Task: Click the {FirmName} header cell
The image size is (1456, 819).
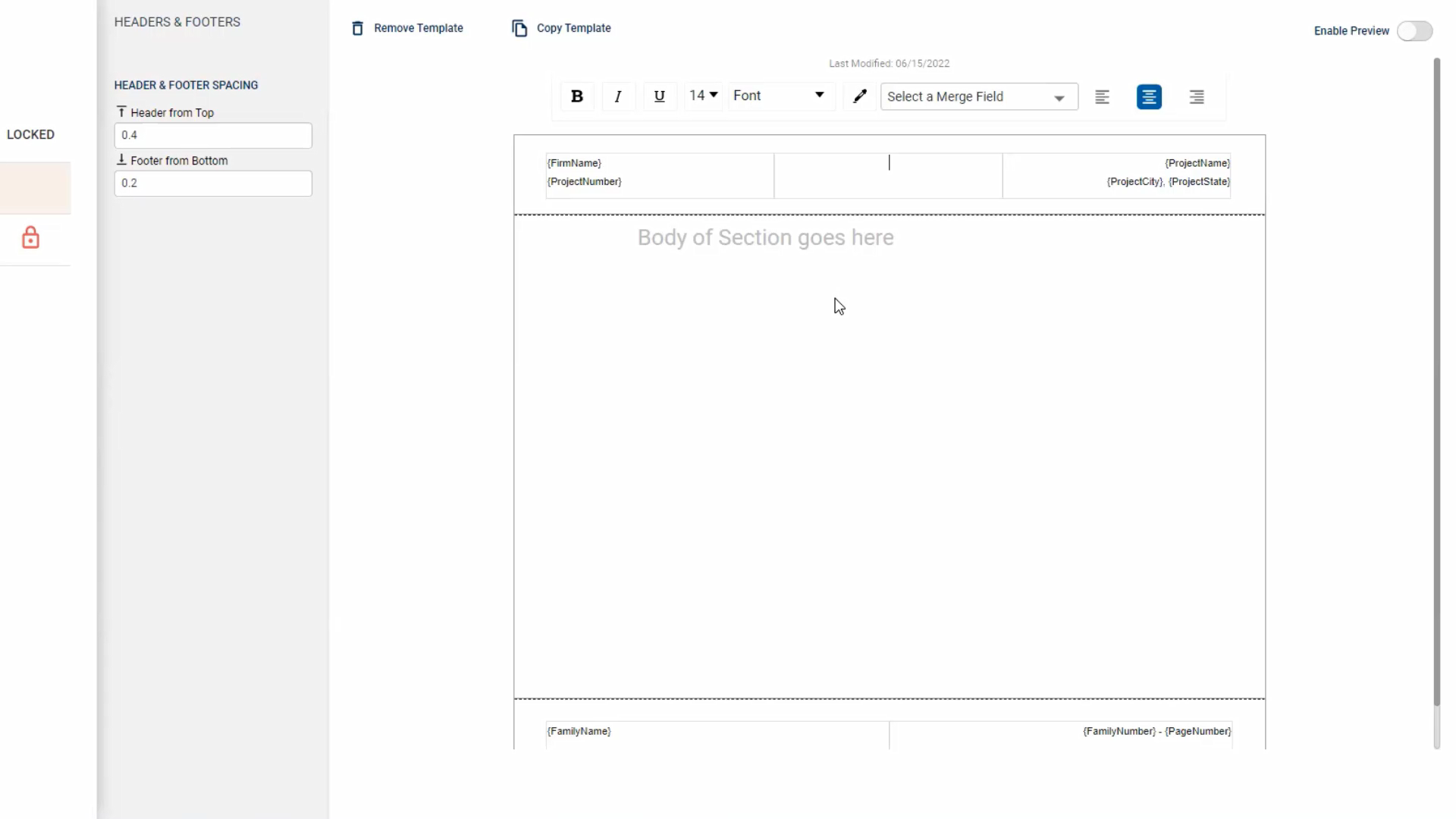Action: 574,163
